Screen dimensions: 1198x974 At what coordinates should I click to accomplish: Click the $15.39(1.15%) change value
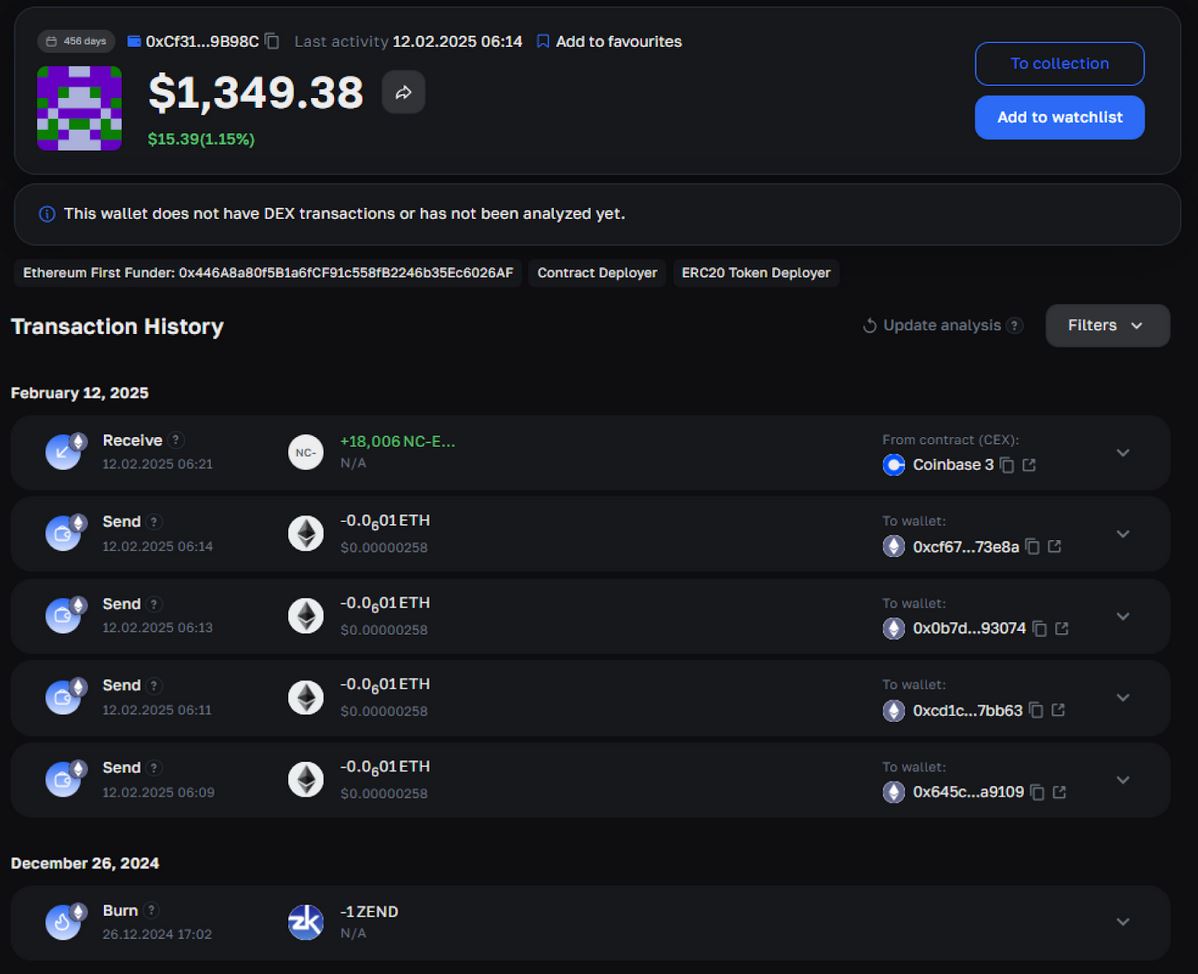(x=201, y=139)
